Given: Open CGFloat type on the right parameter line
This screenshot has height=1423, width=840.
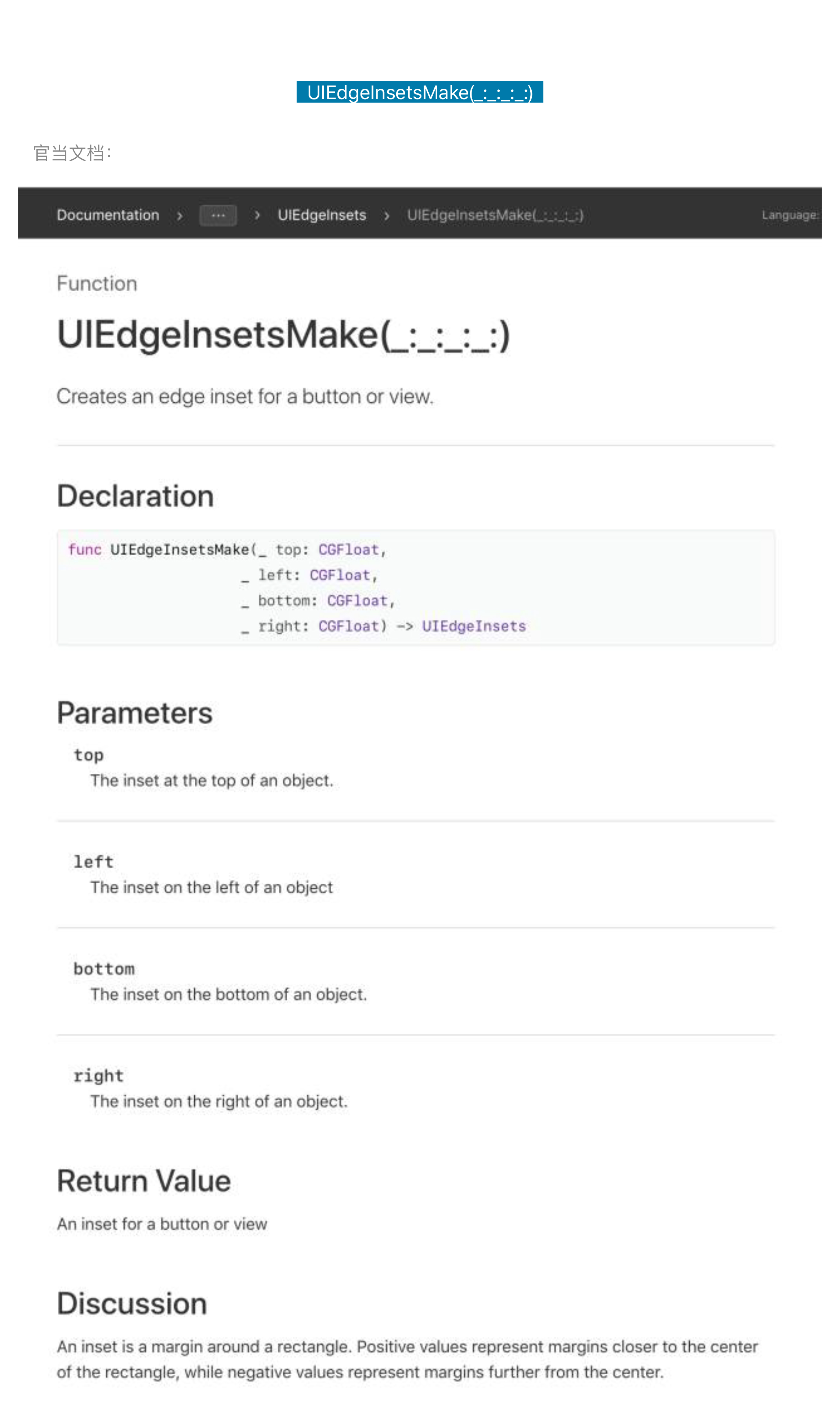Looking at the screenshot, I should click(348, 626).
